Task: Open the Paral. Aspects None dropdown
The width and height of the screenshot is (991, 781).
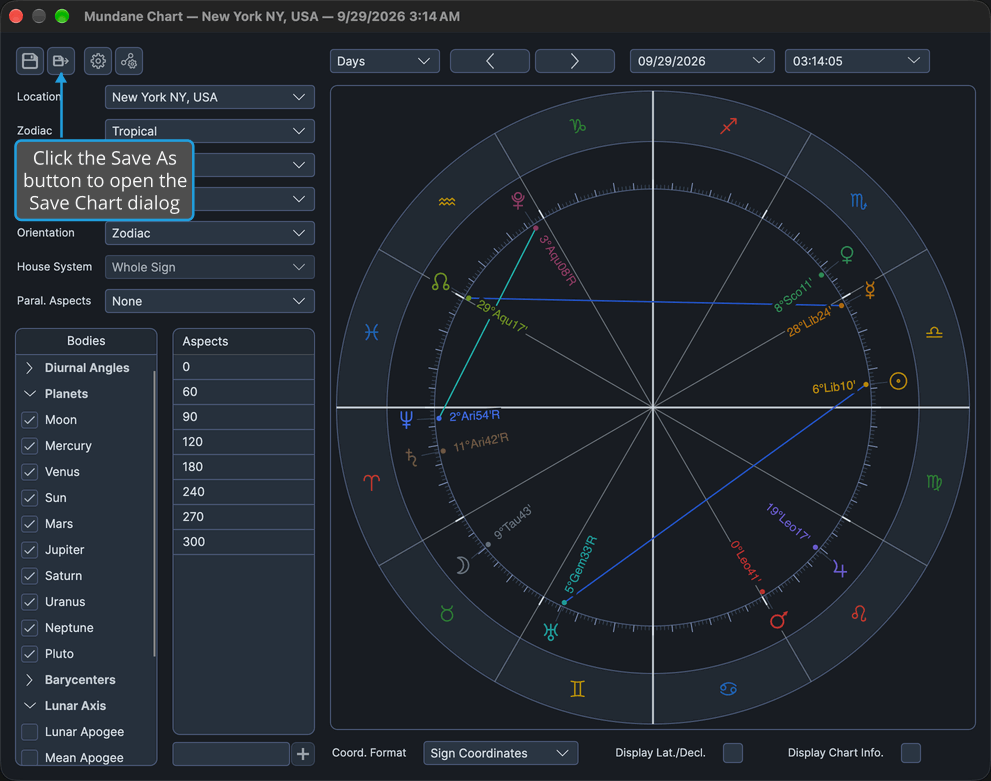Action: 210,301
